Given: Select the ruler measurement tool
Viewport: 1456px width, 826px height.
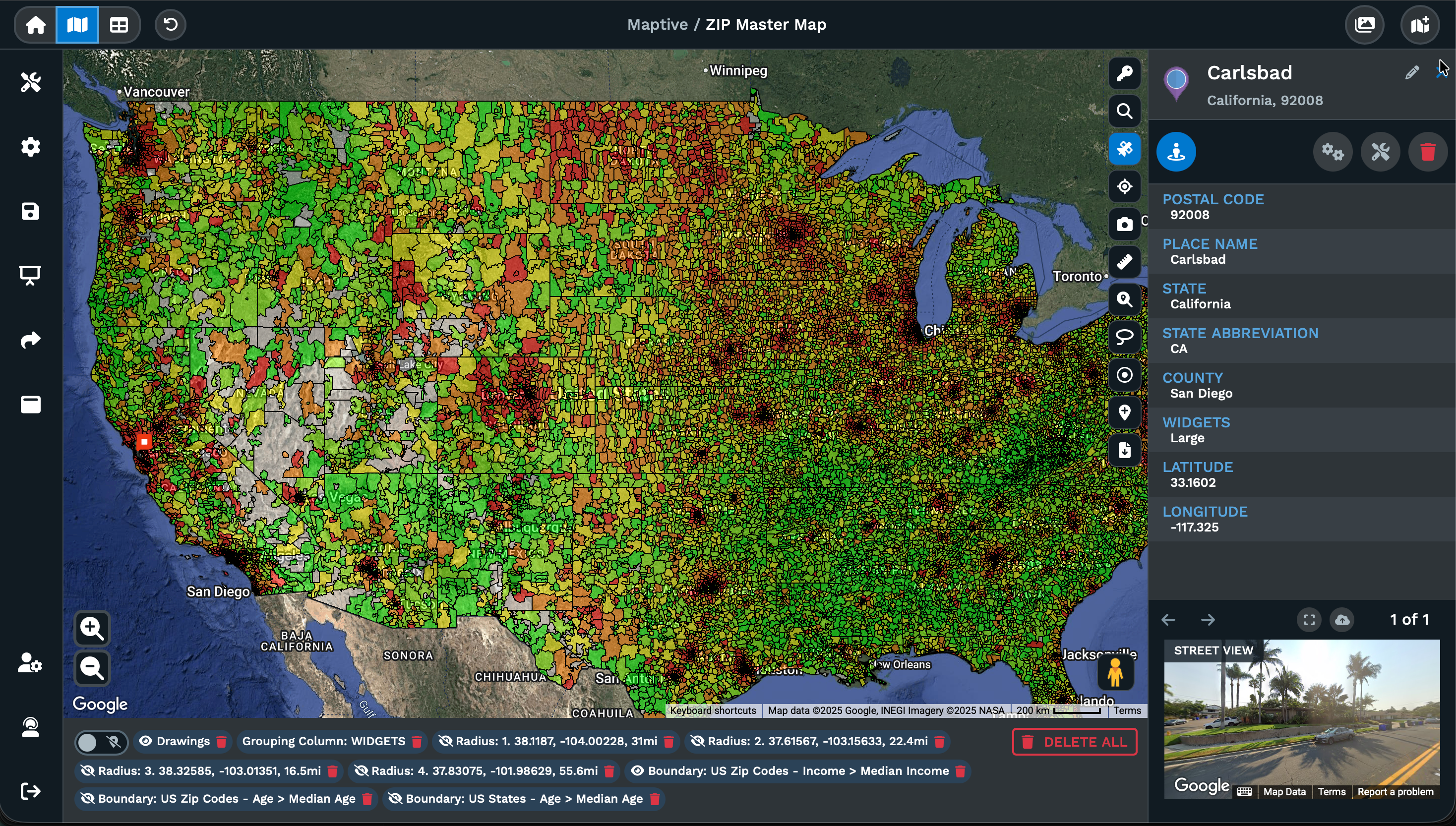Looking at the screenshot, I should point(1125,261).
